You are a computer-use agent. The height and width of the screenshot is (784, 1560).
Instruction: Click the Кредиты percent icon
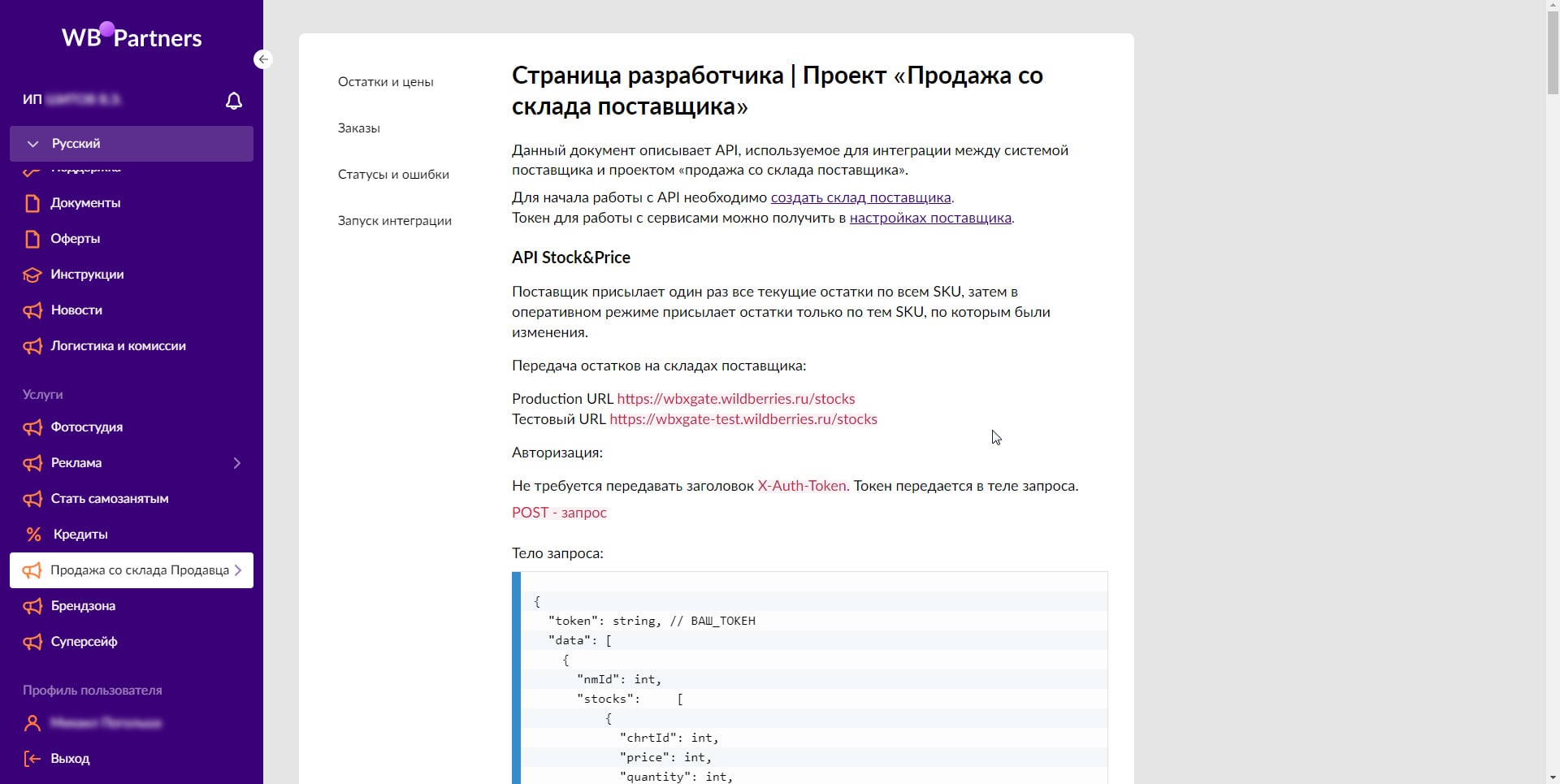pos(33,535)
